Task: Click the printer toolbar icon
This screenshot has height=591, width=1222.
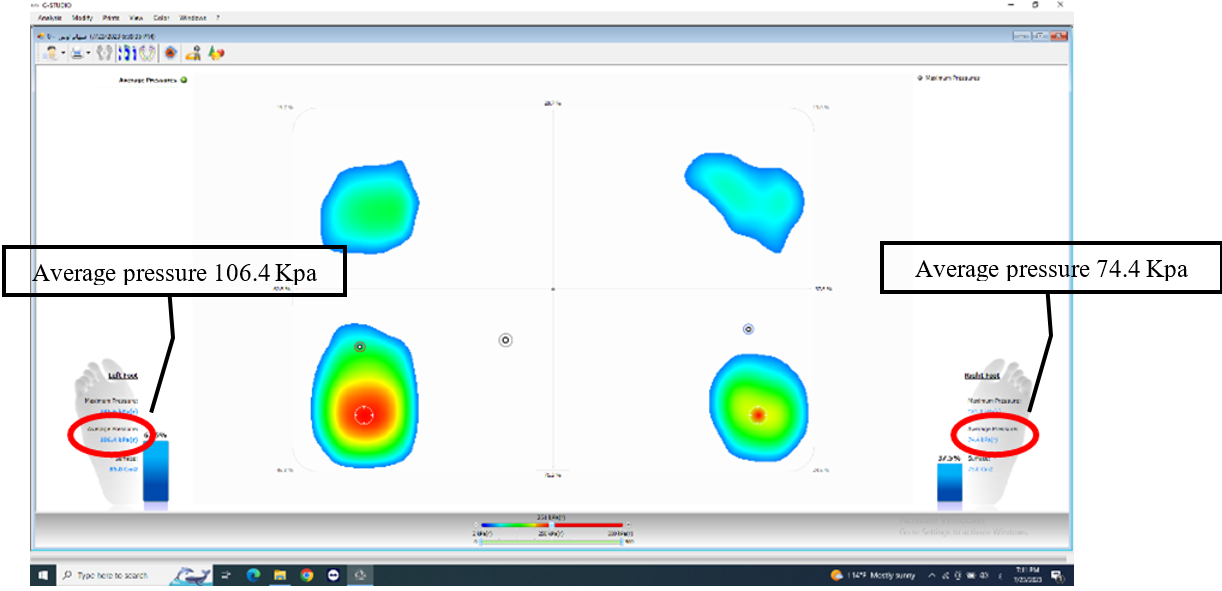Action: tap(77, 53)
